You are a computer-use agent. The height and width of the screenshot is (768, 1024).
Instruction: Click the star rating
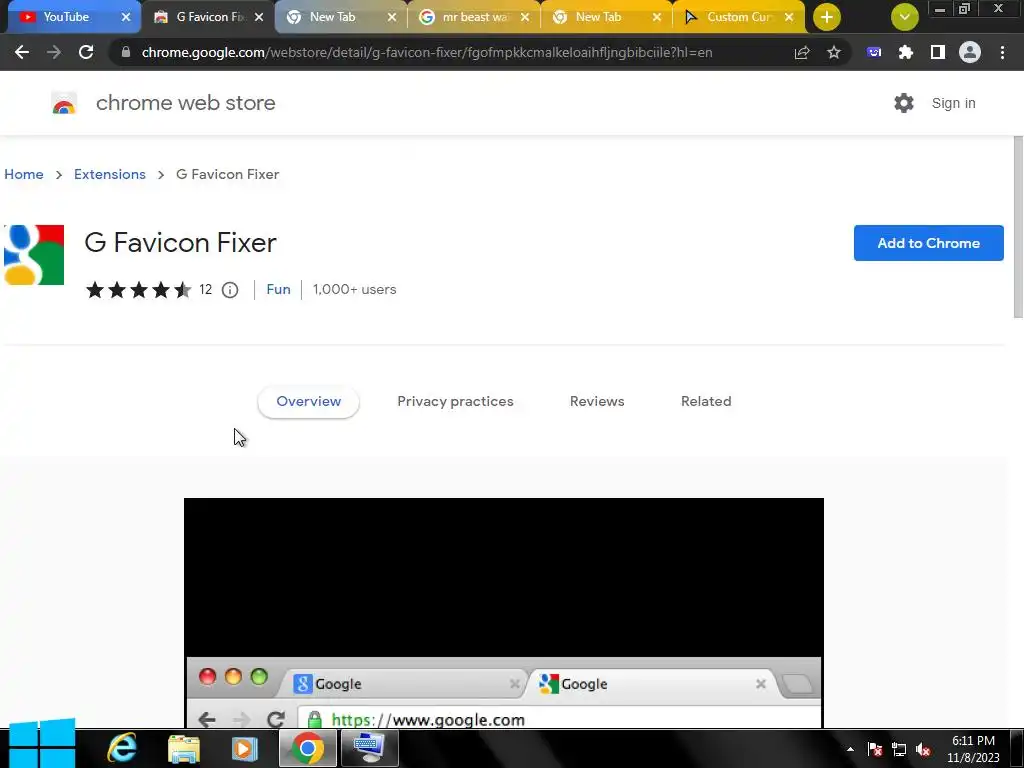138,290
